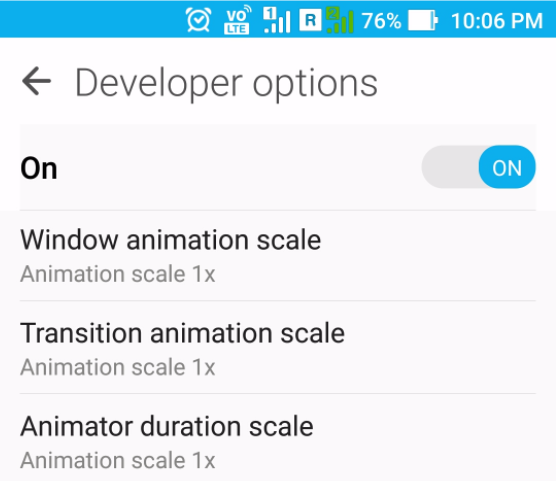Tap the 76% battery percentage
This screenshot has width=556, height=481.
pos(381,21)
